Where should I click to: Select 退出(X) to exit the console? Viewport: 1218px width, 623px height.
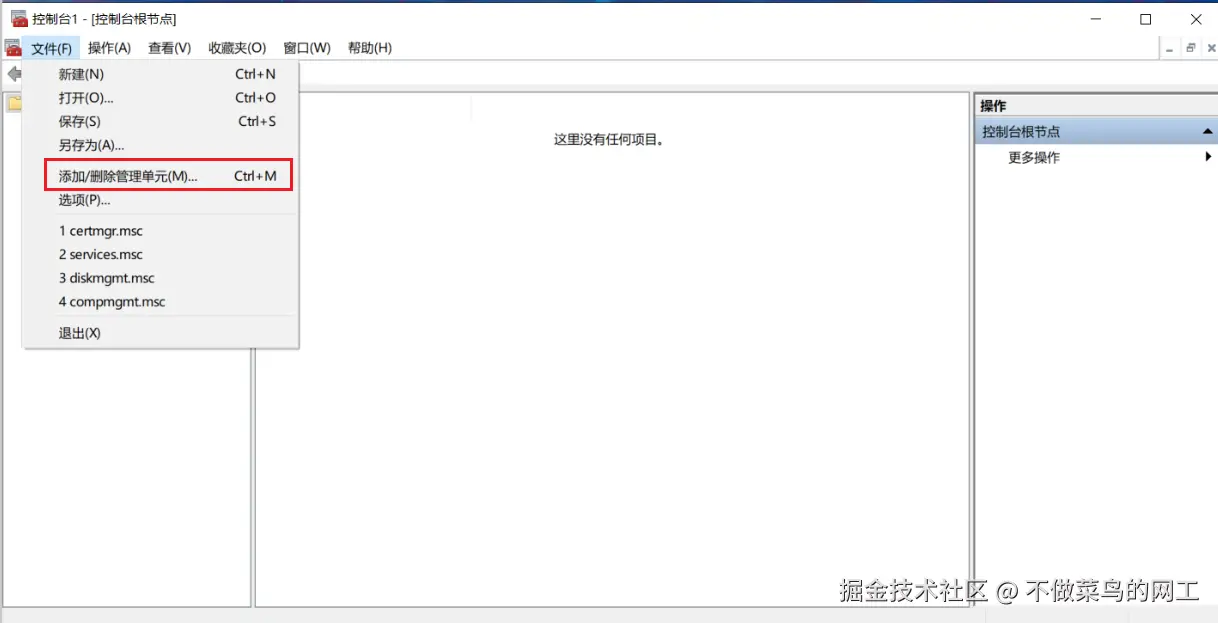[x=78, y=332]
